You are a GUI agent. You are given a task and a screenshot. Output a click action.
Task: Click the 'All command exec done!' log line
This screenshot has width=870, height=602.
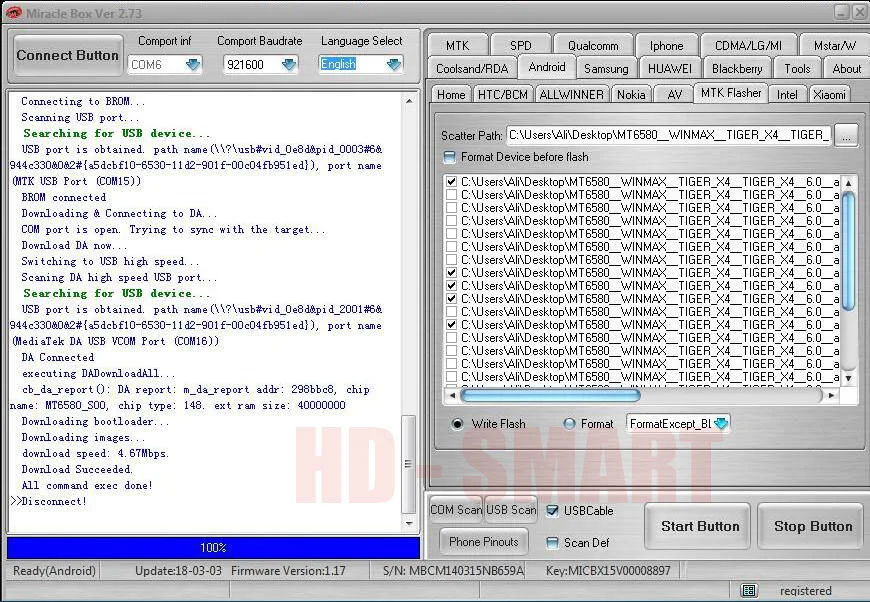pyautogui.click(x=87, y=485)
